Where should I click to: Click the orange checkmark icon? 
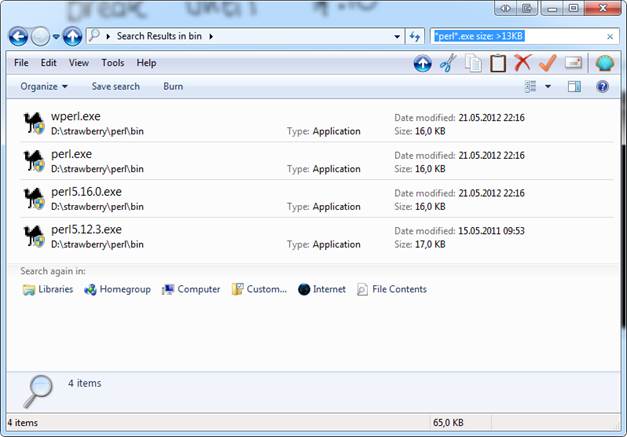(x=547, y=63)
